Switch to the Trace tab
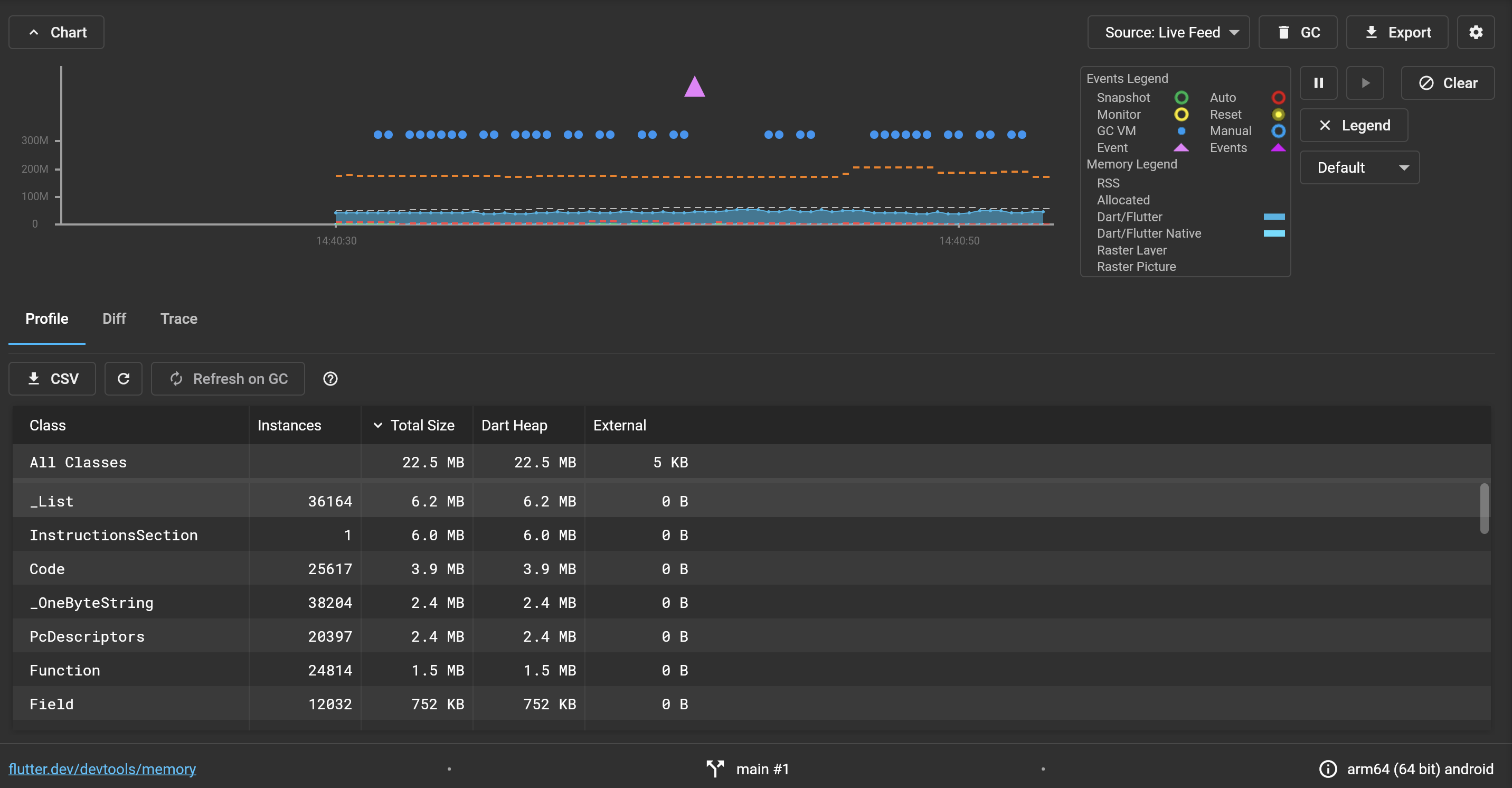The height and width of the screenshot is (788, 1512). [x=179, y=319]
